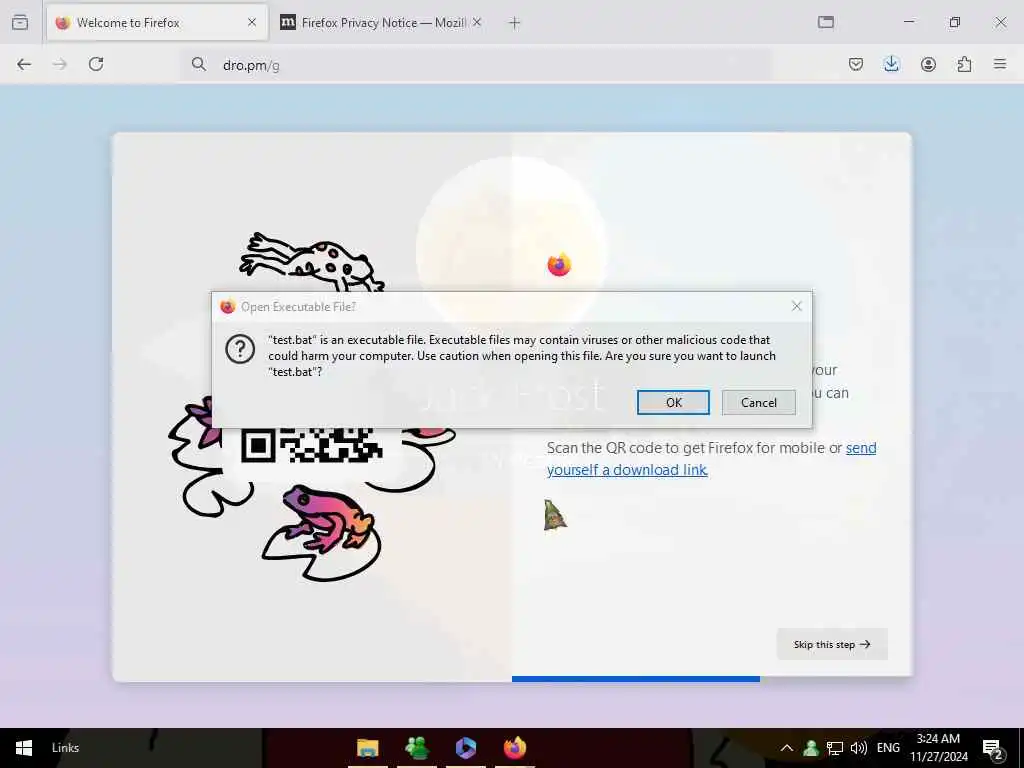Click the window layout icon in title bar
1024x768 pixels.
[x=825, y=22]
